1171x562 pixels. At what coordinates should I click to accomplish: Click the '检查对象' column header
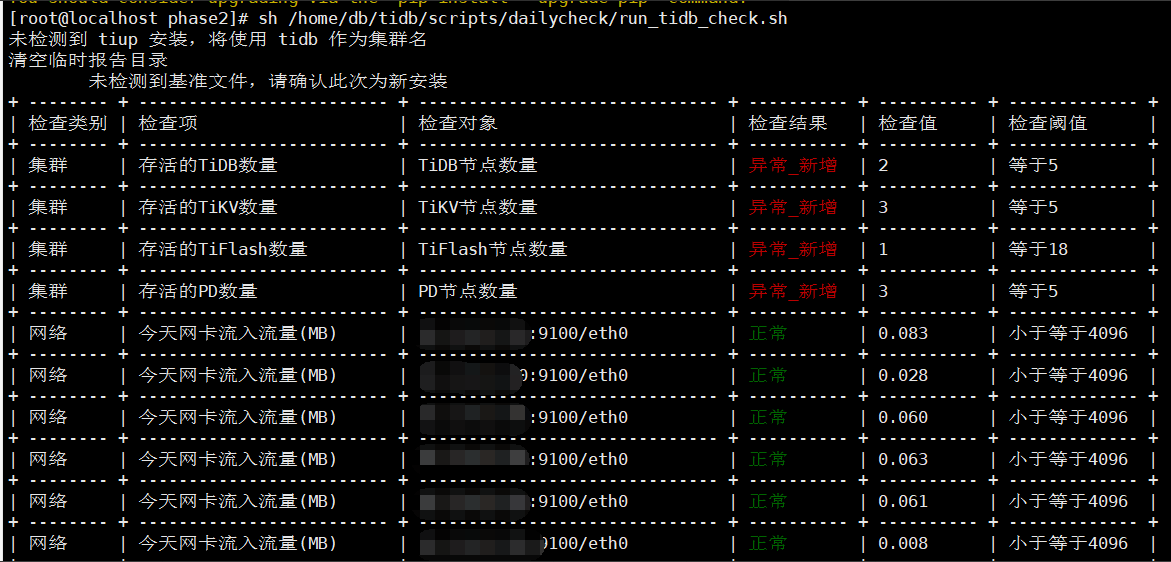click(x=458, y=123)
